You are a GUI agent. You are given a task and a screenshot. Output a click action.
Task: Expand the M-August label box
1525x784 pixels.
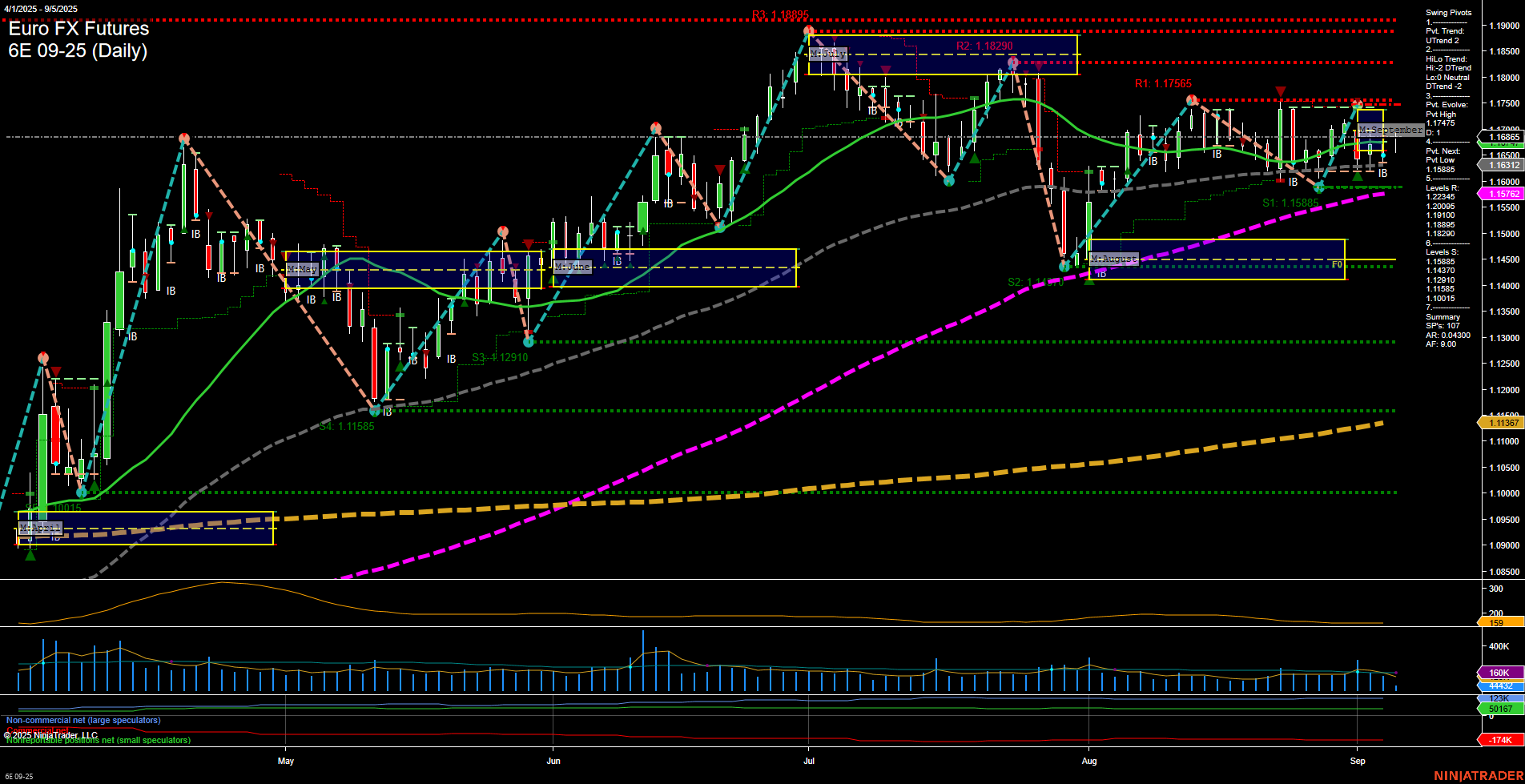coord(1115,259)
